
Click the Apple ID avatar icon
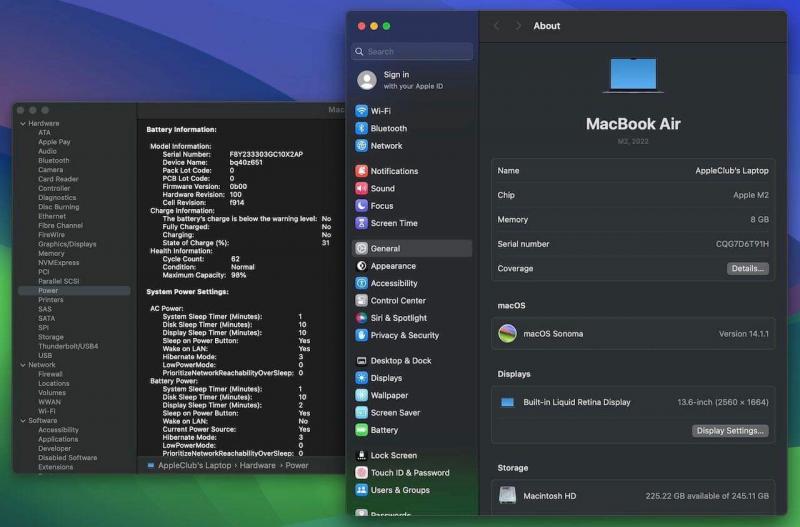click(367, 80)
